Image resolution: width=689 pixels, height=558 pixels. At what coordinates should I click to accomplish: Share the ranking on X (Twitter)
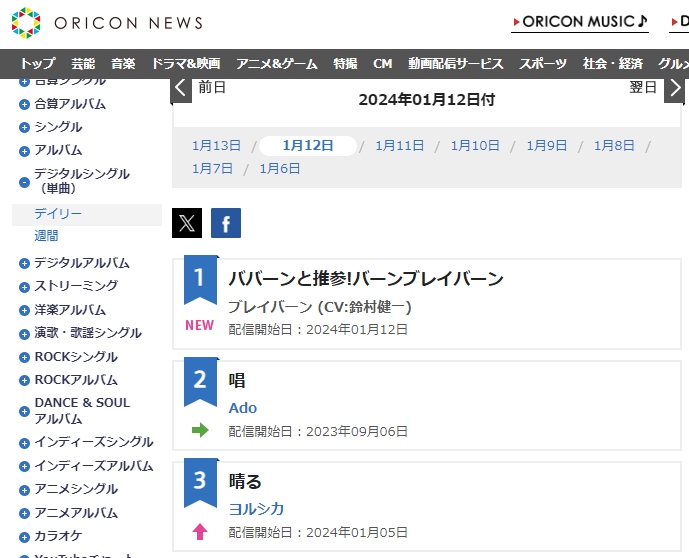(187, 223)
